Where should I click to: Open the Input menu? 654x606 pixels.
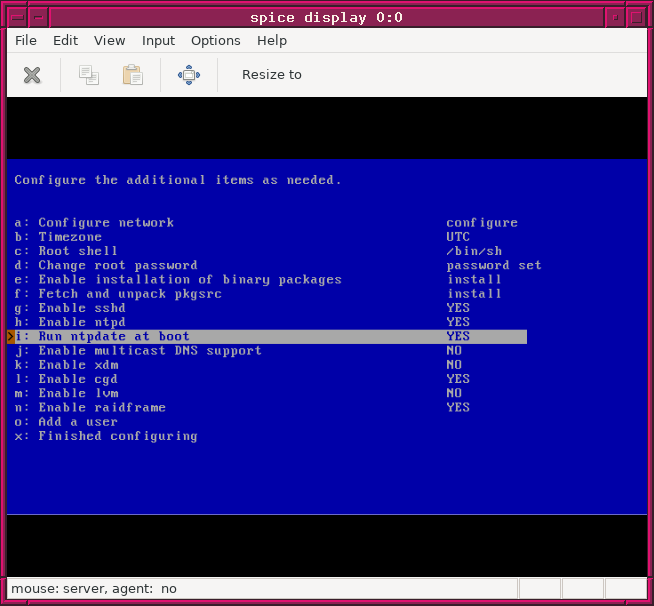tap(158, 41)
